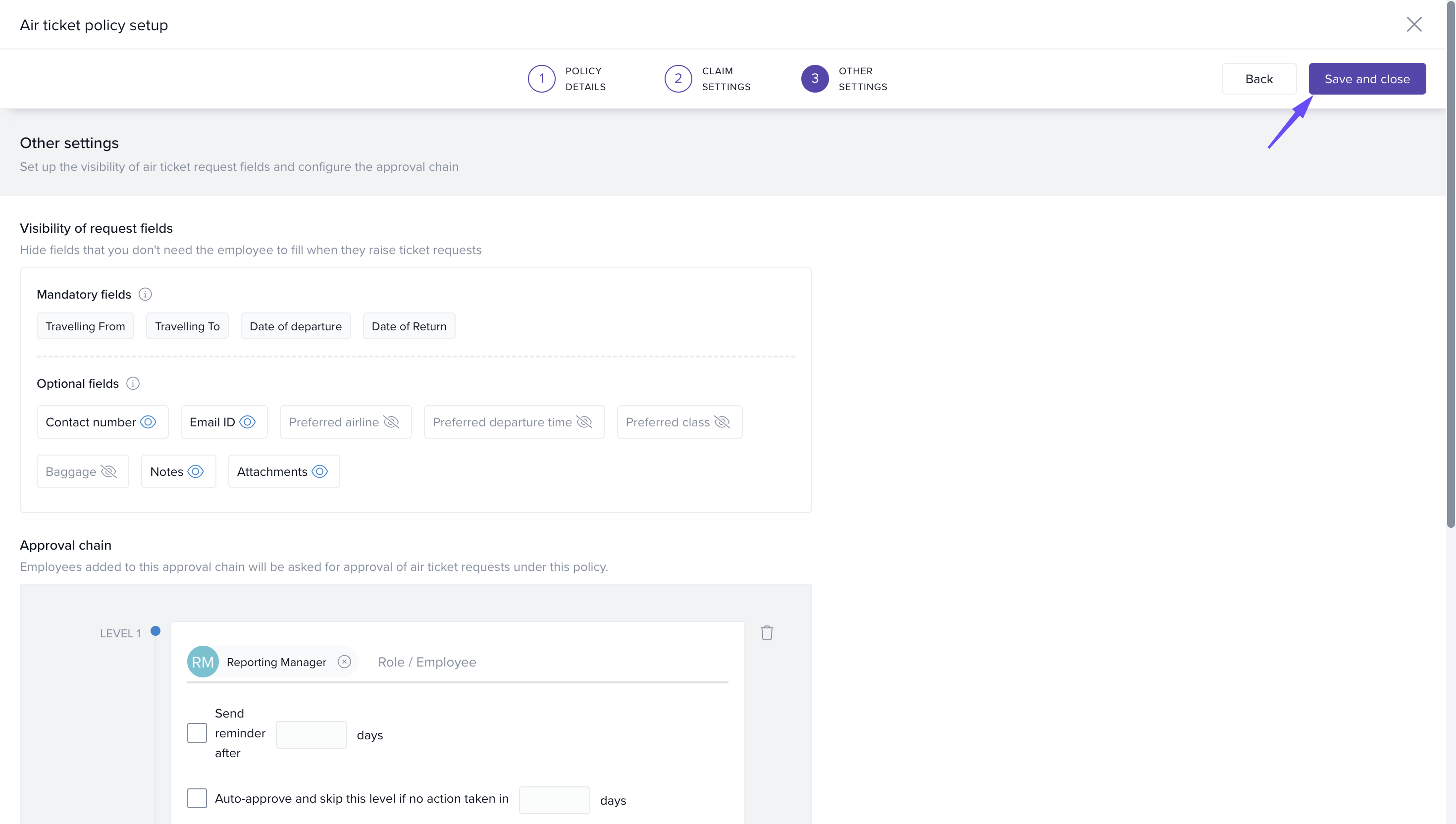1456x824 pixels.
Task: Click Save and close
Action: pos(1366,79)
